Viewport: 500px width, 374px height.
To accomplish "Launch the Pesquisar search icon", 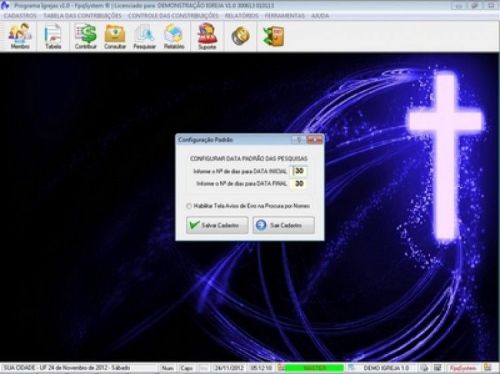I will (x=144, y=36).
